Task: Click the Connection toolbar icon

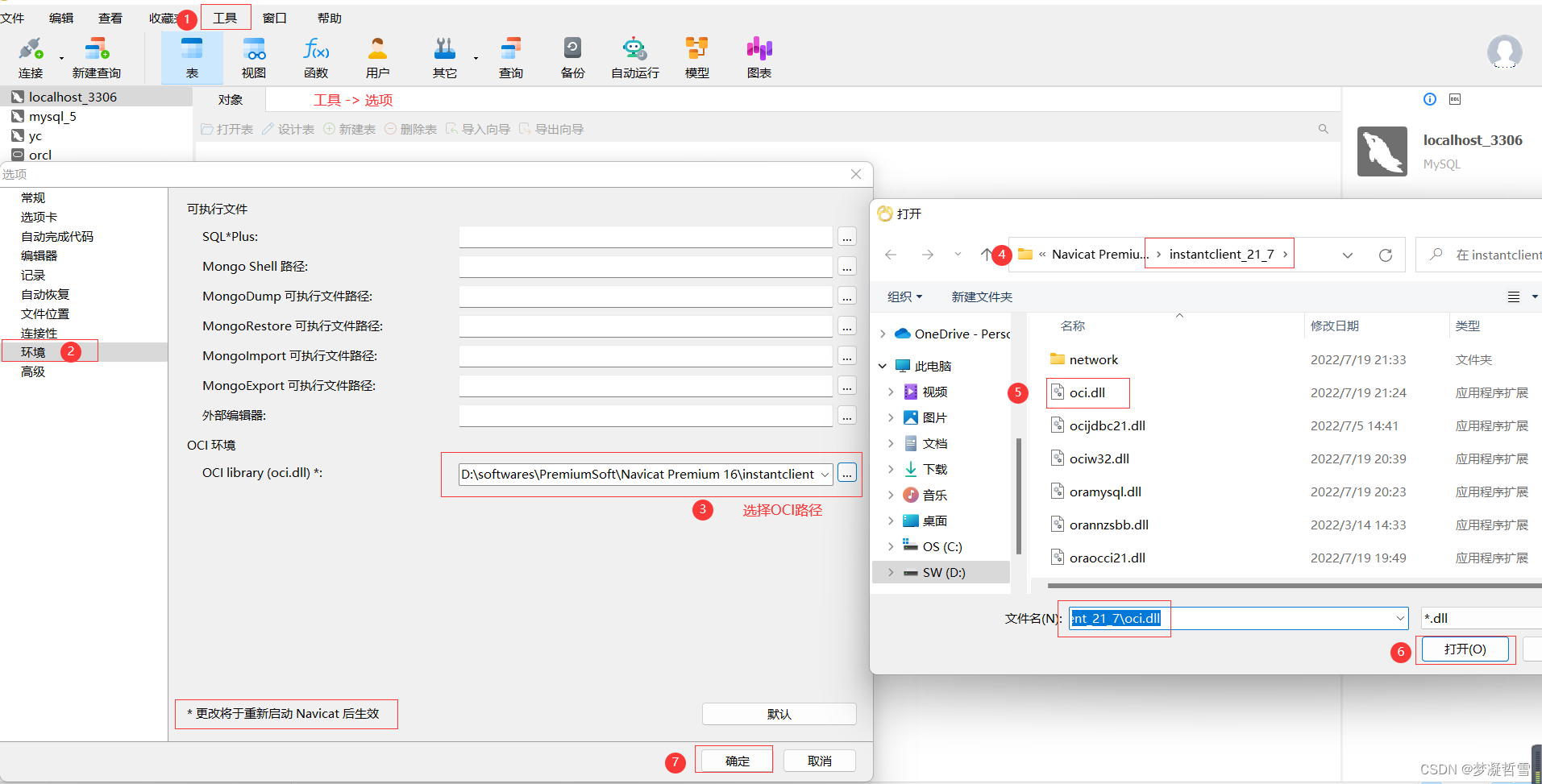Action: (x=31, y=58)
